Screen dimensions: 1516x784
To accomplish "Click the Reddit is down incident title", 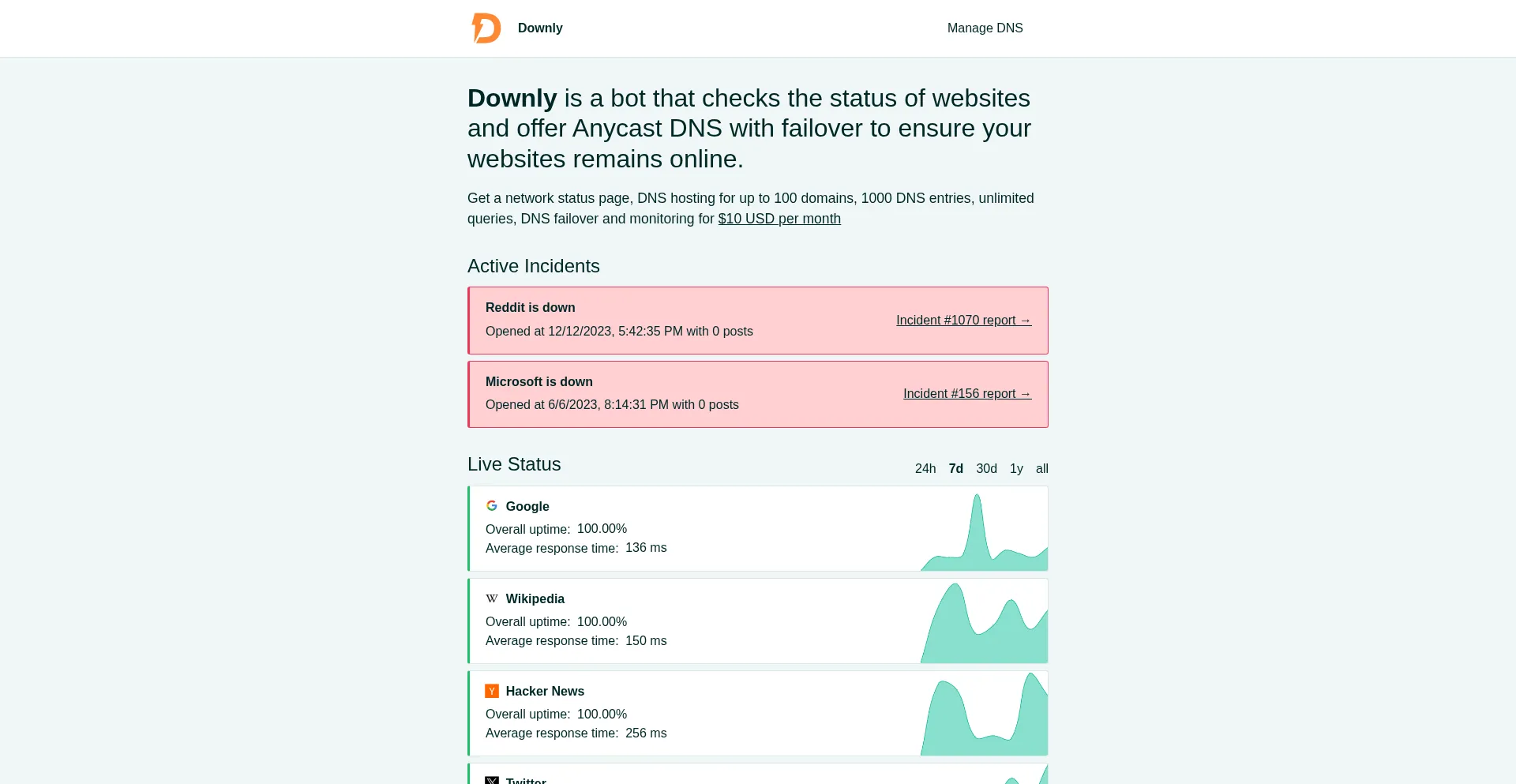I will [530, 308].
